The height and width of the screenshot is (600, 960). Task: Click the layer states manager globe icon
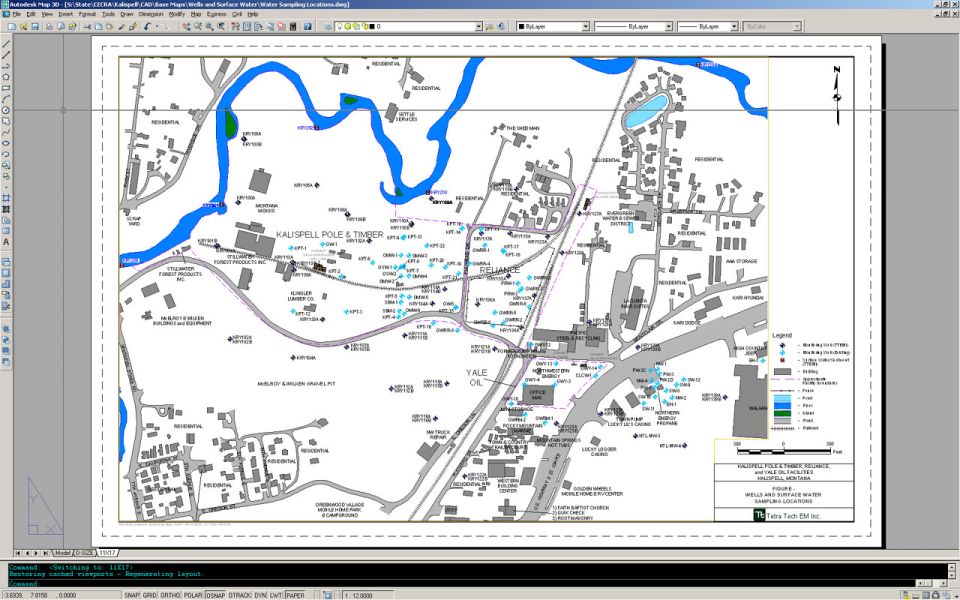(501, 27)
